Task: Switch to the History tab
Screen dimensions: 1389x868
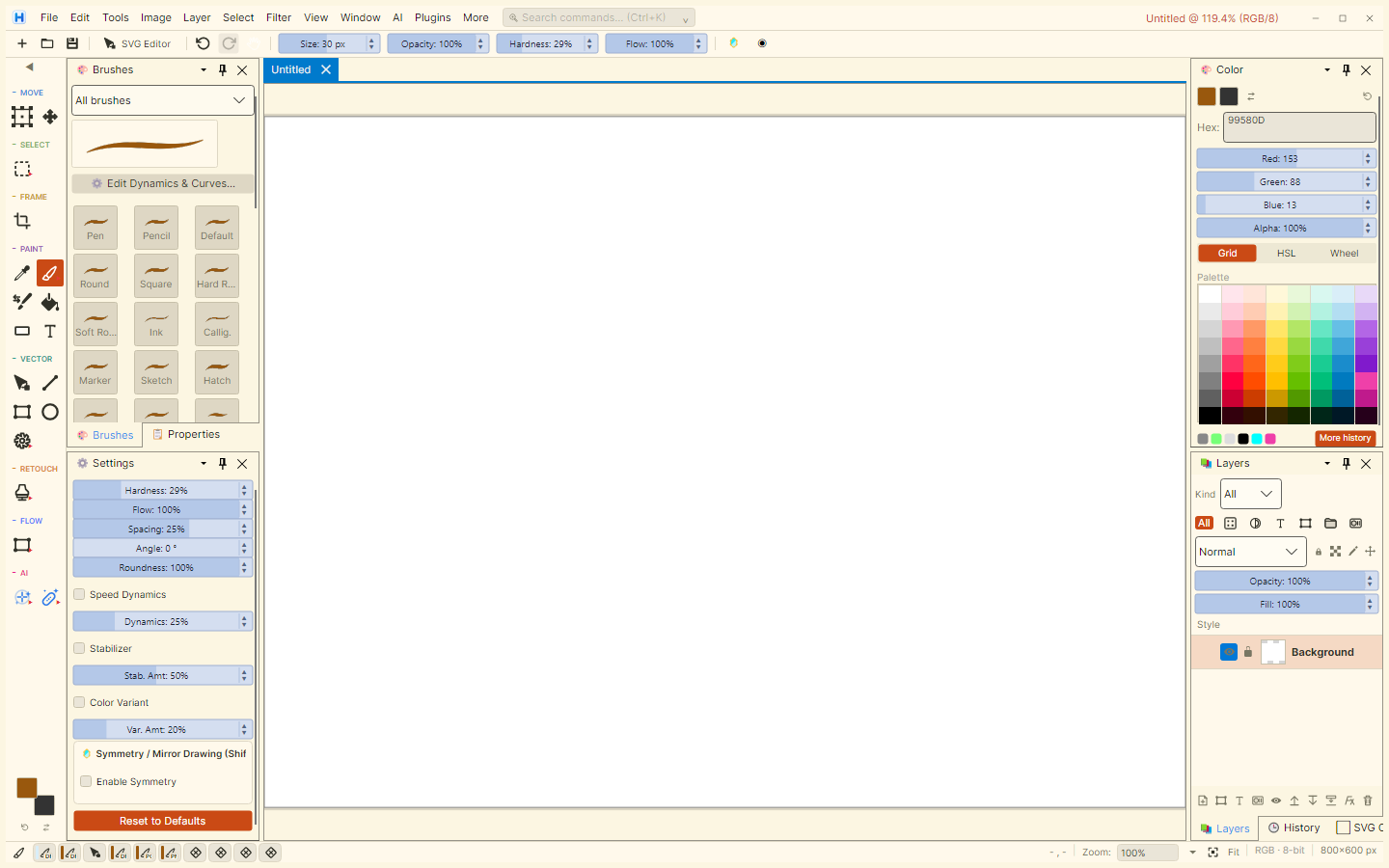Action: pos(1294,827)
